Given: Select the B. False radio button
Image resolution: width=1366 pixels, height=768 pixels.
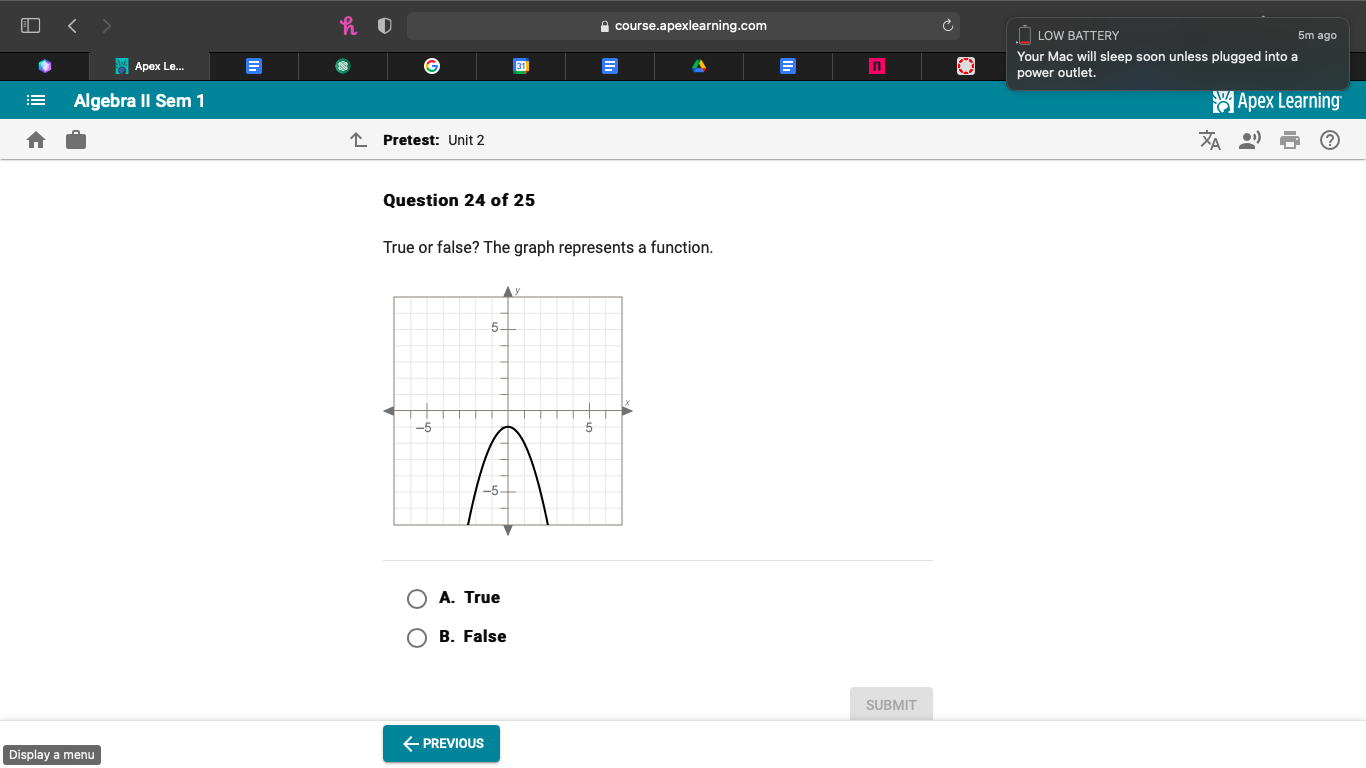Looking at the screenshot, I should point(417,638).
